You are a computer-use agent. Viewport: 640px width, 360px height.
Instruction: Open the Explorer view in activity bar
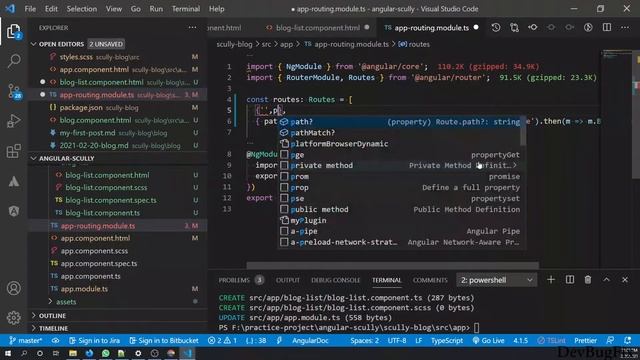(x=13, y=31)
